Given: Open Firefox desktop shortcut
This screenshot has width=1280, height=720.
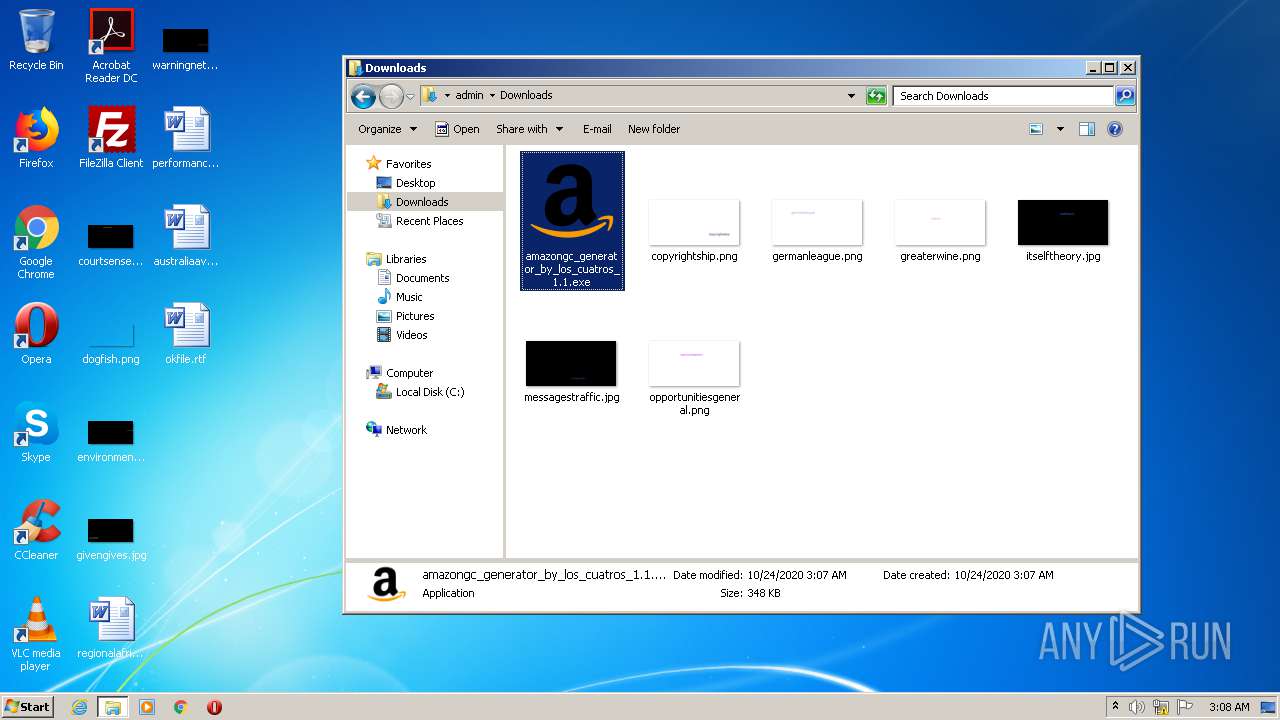Looking at the screenshot, I should 36,138.
